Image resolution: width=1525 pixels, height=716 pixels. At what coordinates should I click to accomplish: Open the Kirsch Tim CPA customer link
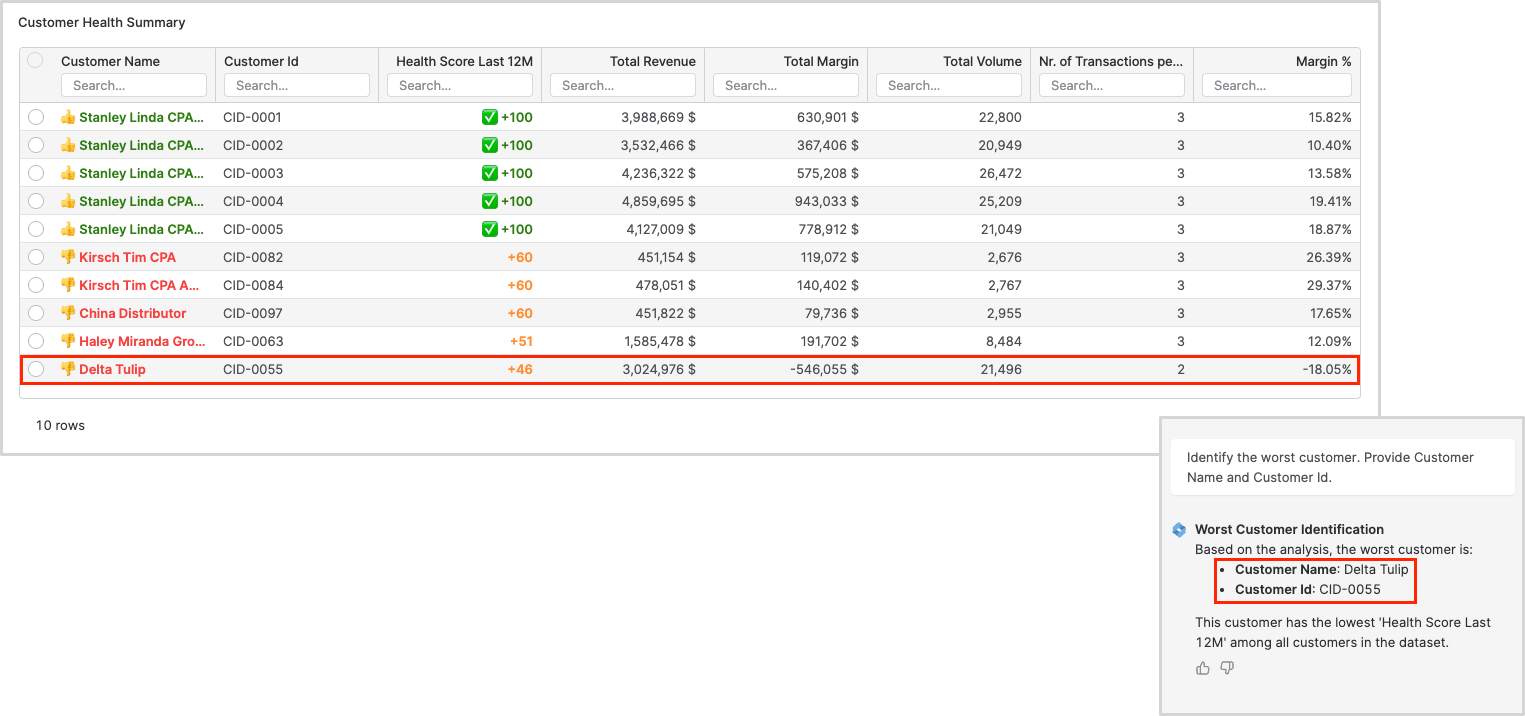pos(127,257)
